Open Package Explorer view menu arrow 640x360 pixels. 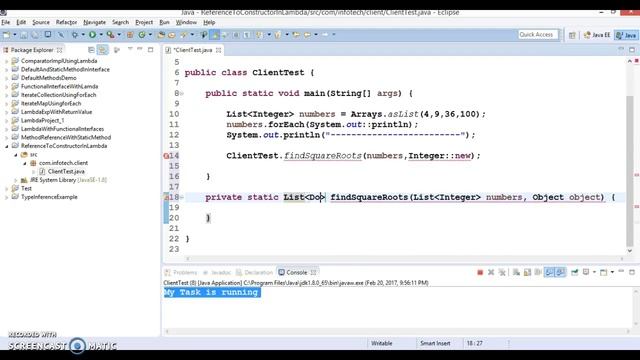point(130,49)
